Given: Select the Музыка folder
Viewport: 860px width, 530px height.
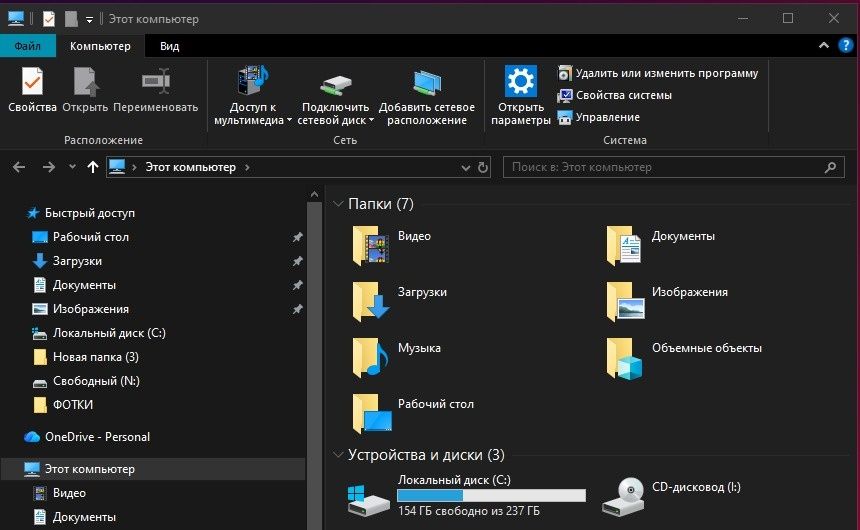Looking at the screenshot, I should (x=397, y=358).
